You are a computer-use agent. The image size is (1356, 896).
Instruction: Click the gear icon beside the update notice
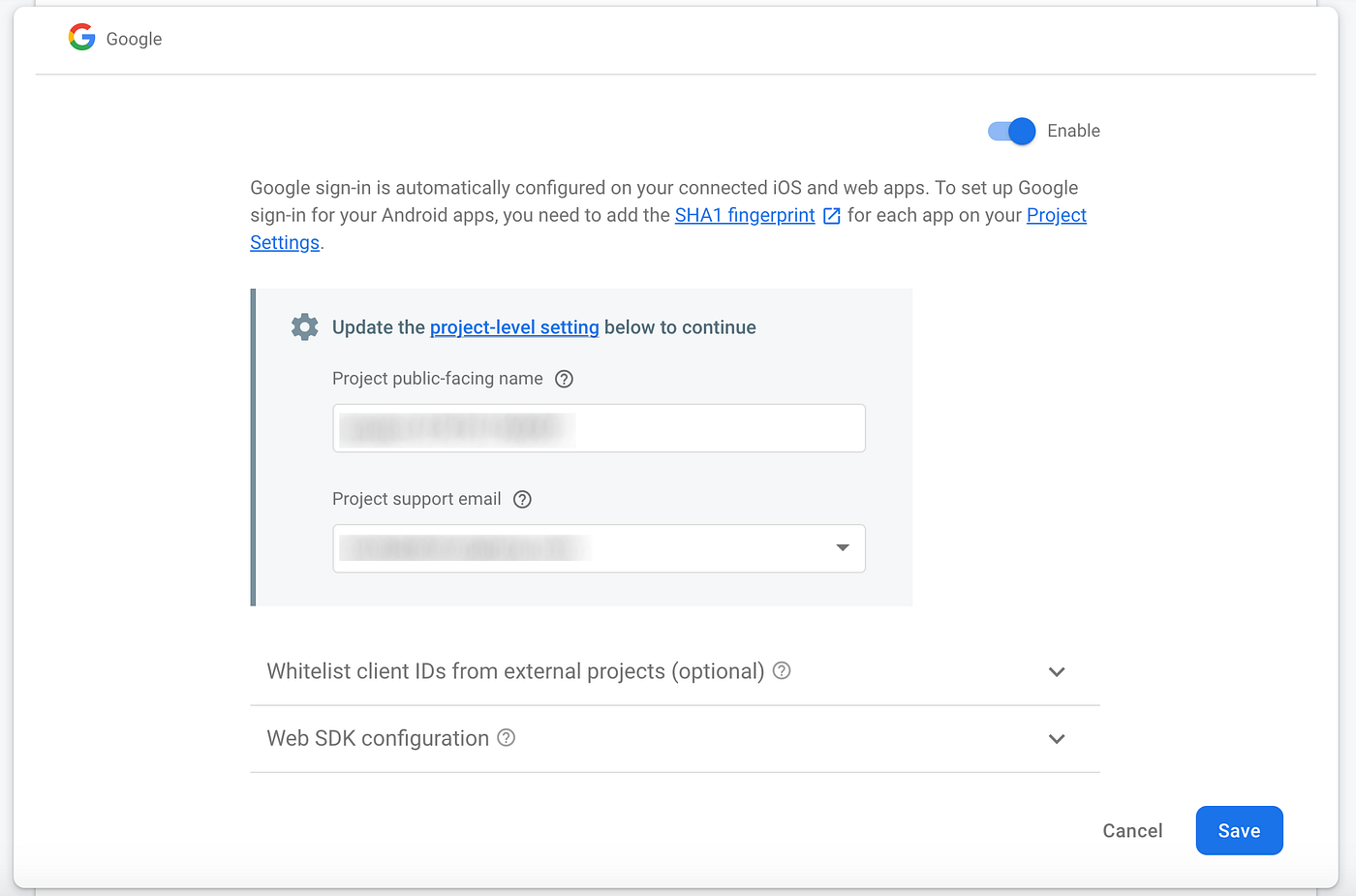(x=304, y=326)
